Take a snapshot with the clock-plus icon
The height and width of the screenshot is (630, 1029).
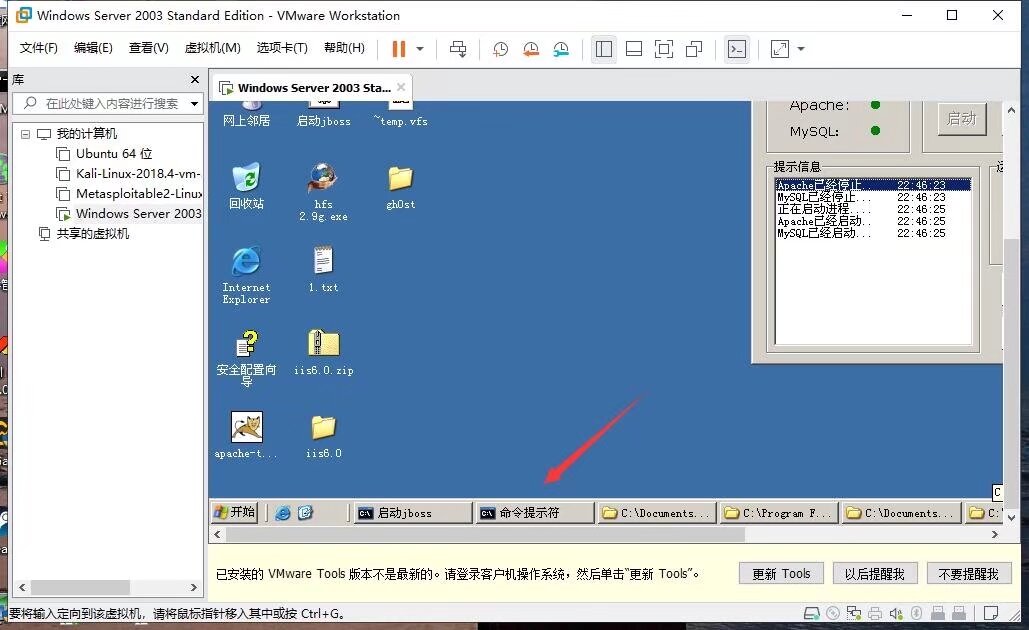coord(500,49)
